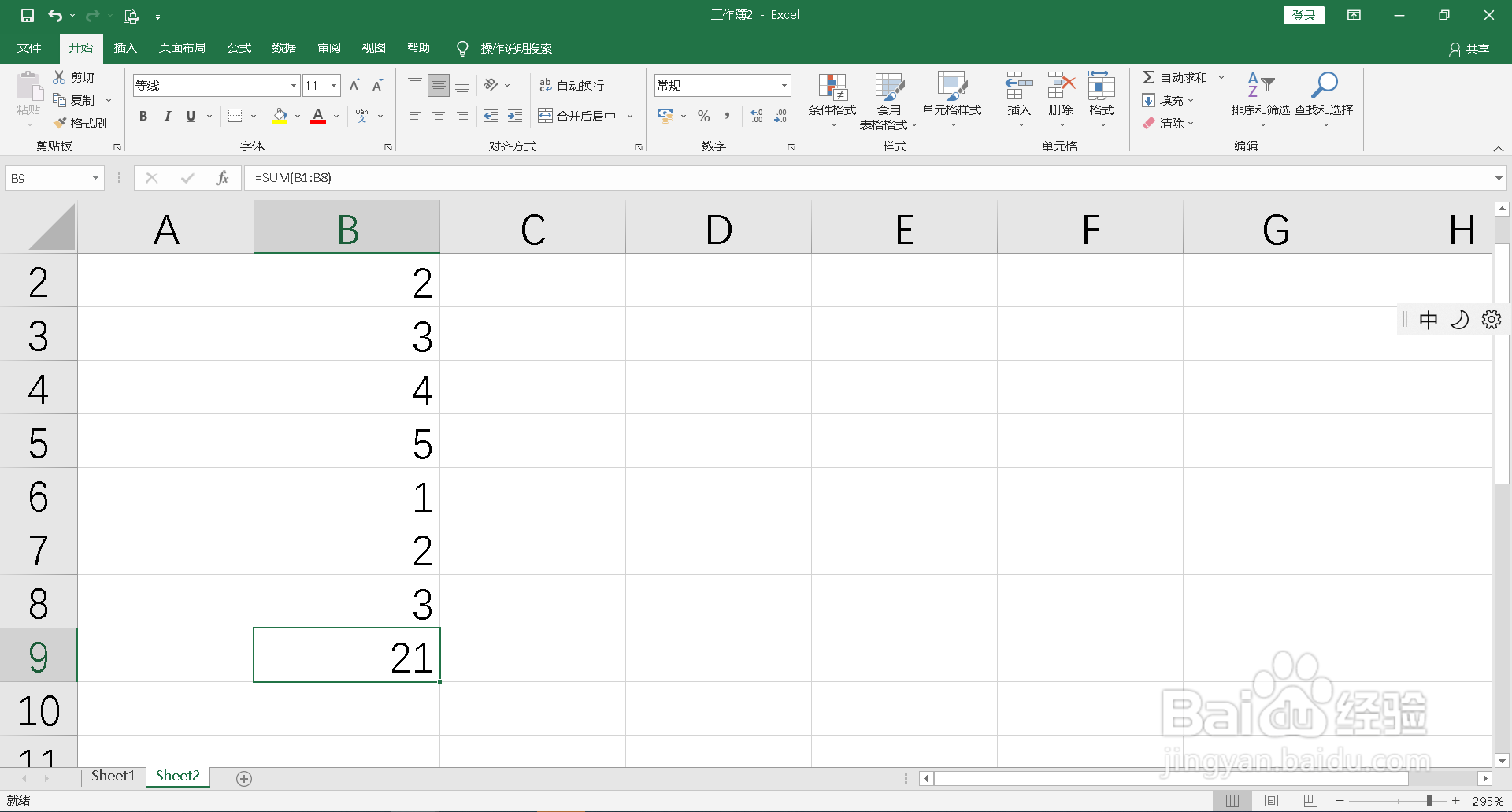Viewport: 1512px width, 812px height.
Task: Switch to Page Layout (页面布局) tab
Action: click(x=182, y=48)
